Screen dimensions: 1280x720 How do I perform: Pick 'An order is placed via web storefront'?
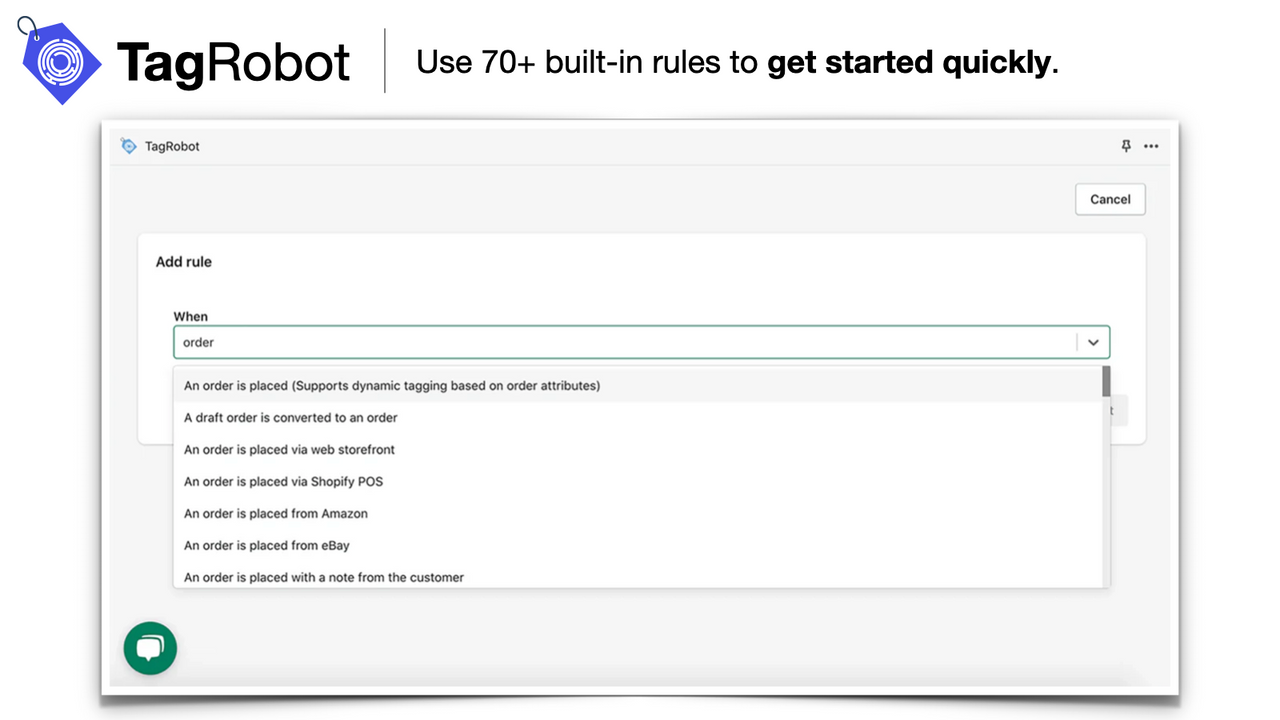[x=637, y=449]
